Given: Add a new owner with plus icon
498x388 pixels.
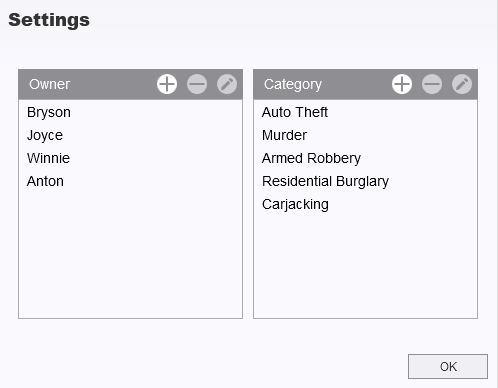Looking at the screenshot, I should (x=167, y=84).
